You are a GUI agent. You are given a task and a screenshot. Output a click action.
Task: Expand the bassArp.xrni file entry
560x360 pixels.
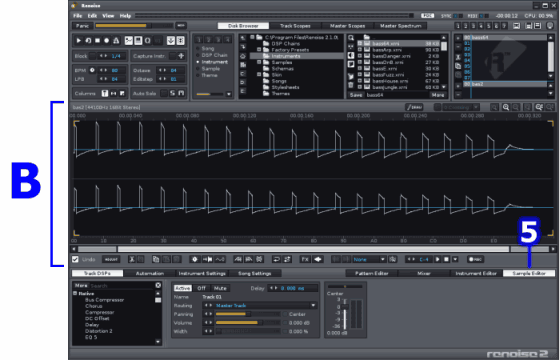(360, 50)
